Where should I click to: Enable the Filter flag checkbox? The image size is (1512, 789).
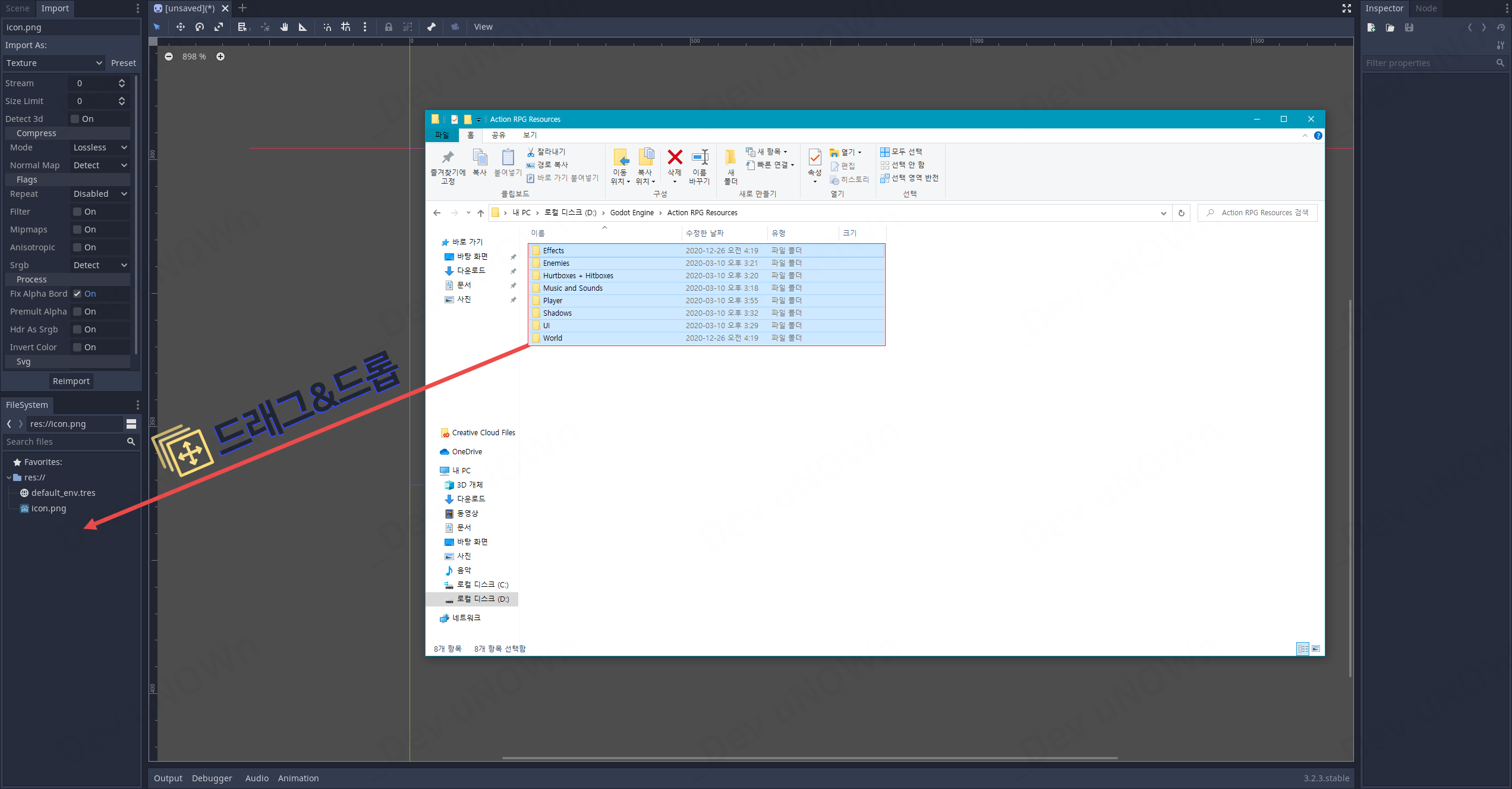(x=77, y=212)
